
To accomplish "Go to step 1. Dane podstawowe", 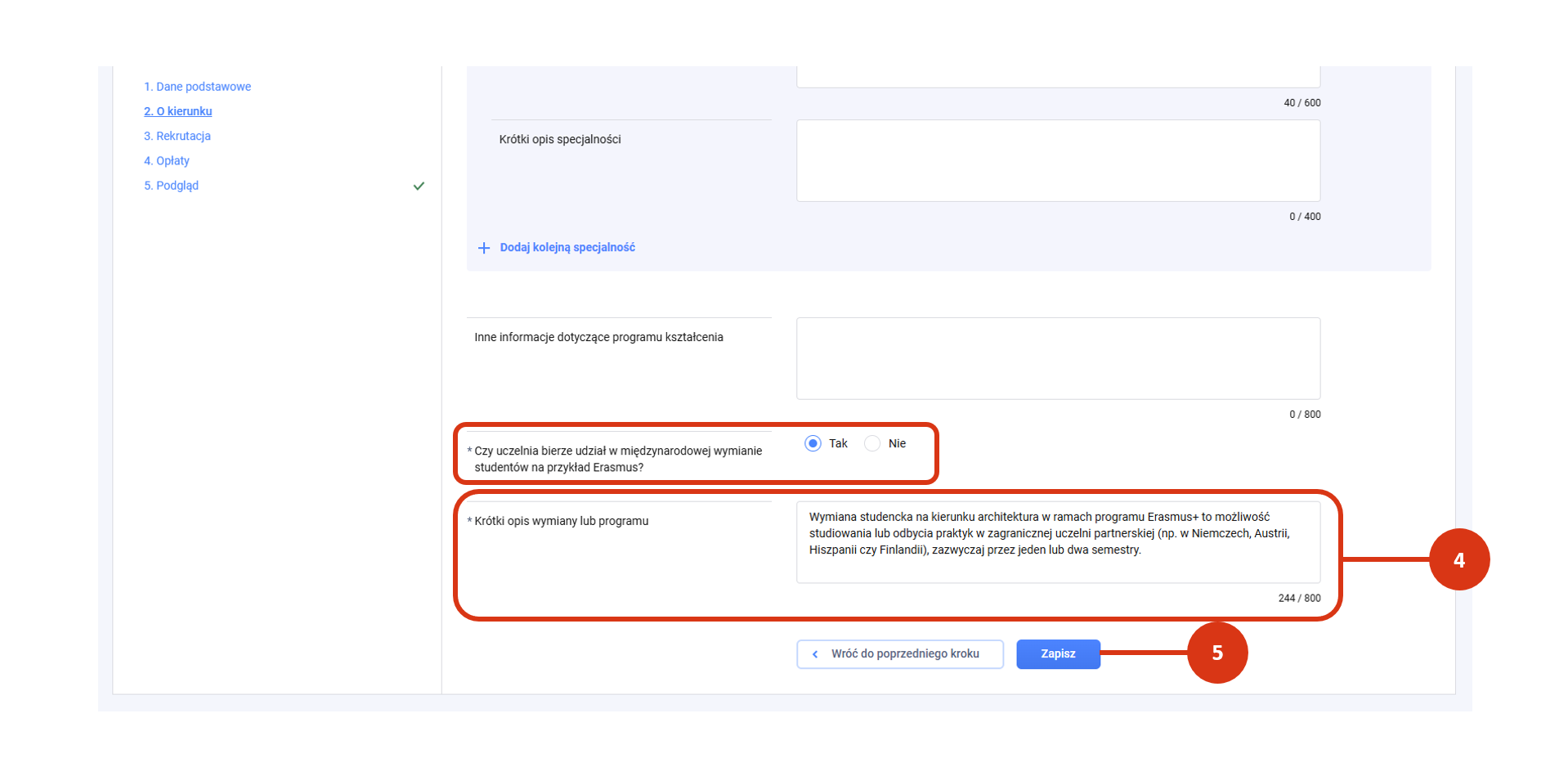I will [197, 87].
